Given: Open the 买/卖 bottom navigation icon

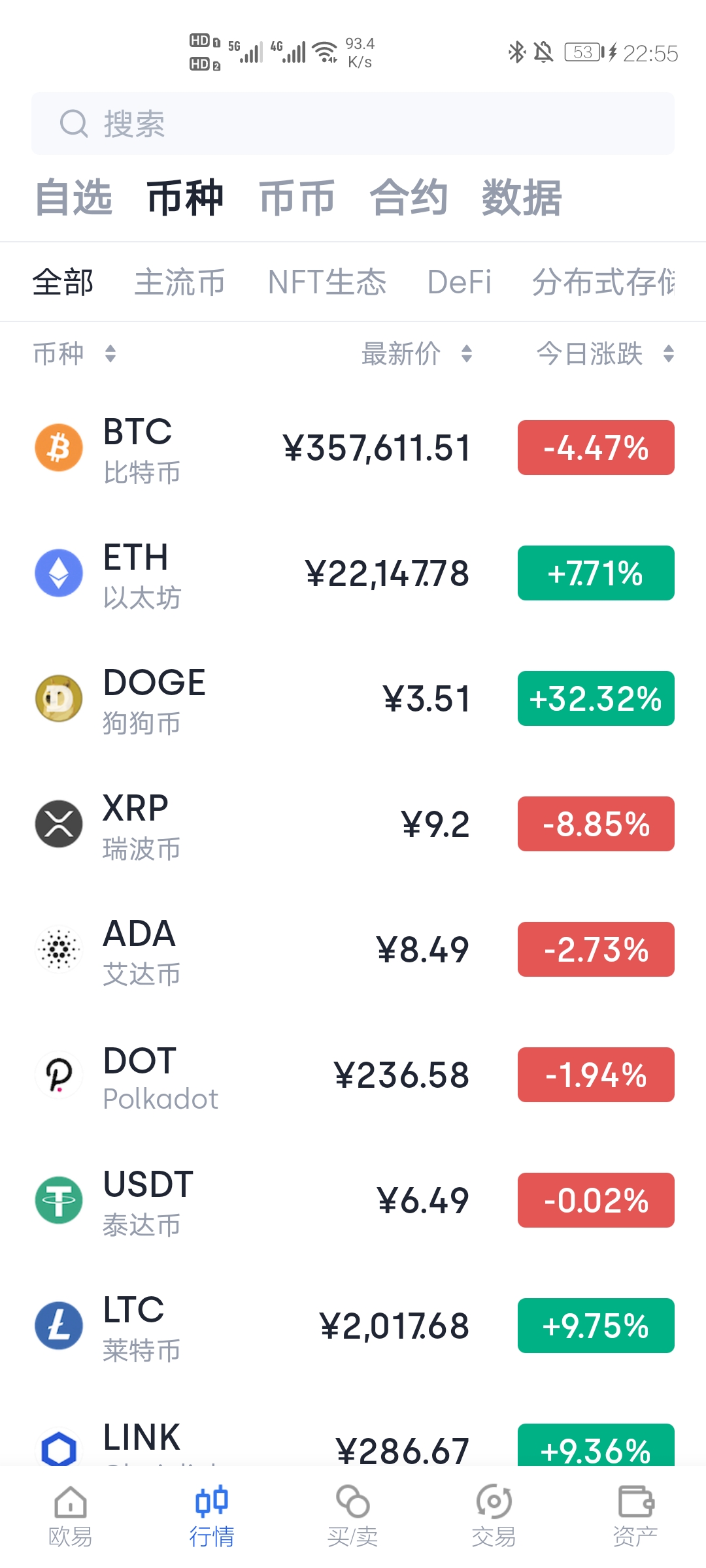Looking at the screenshot, I should coord(353,1502).
